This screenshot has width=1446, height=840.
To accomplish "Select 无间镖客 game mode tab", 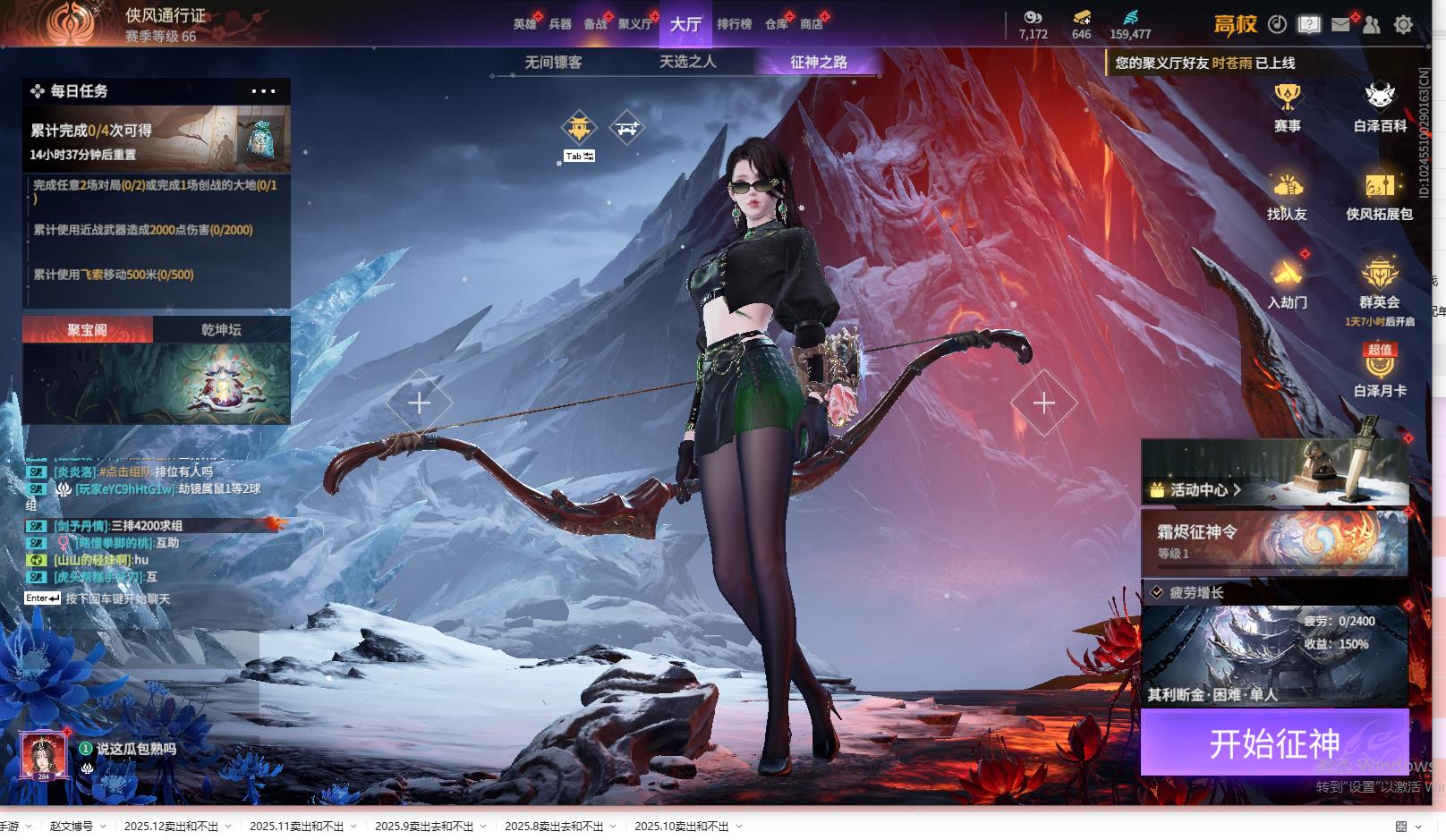I will 553,62.
